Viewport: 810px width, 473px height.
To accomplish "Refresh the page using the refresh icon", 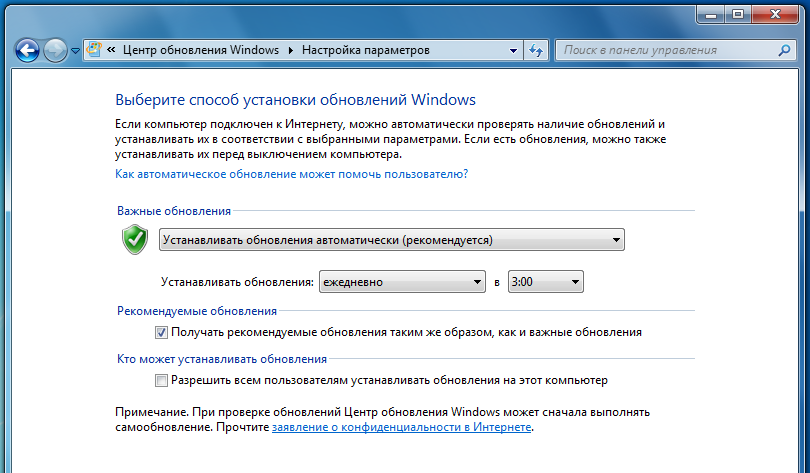I will (x=536, y=51).
